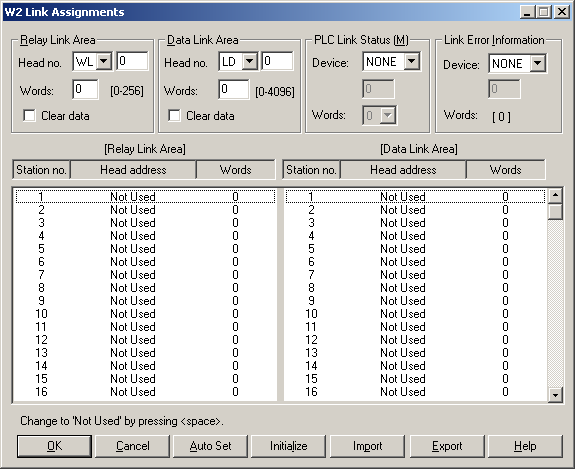Click the Import button

(367, 446)
